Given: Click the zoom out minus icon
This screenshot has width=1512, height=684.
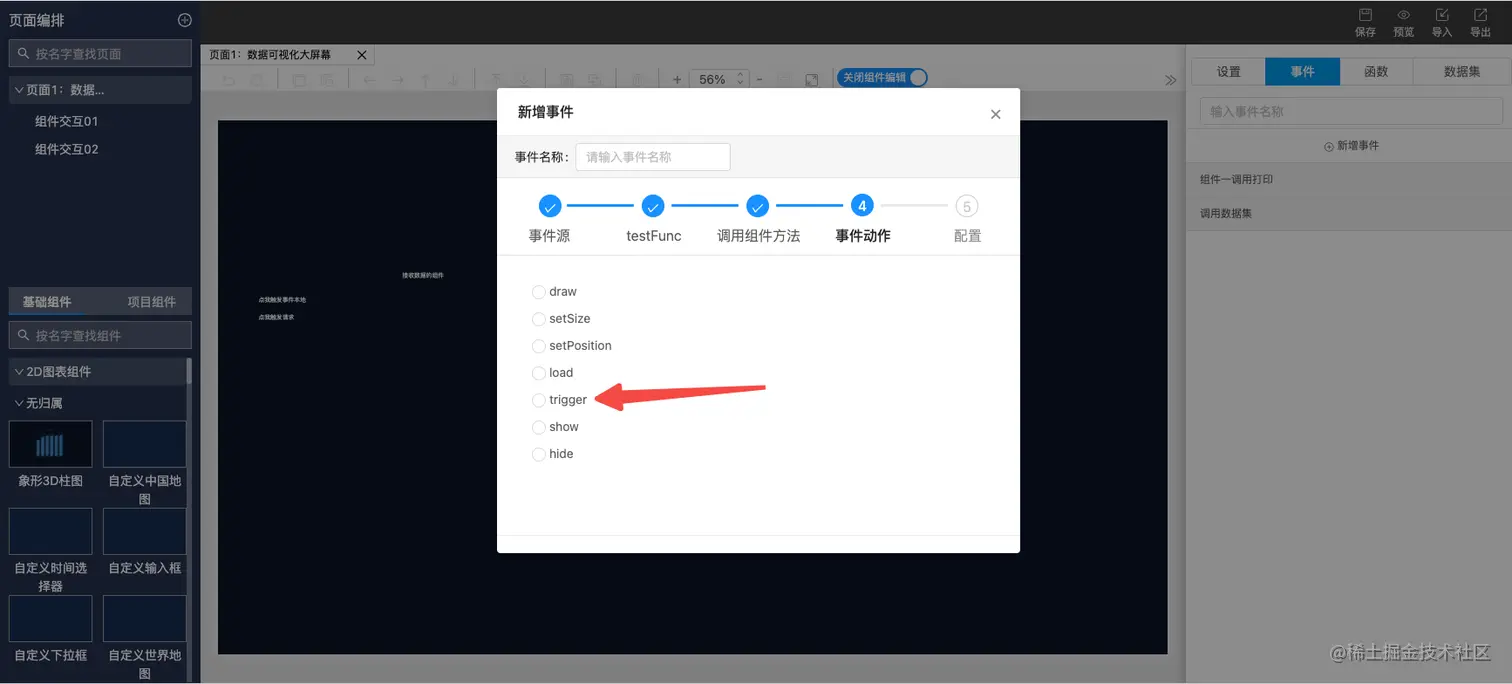Looking at the screenshot, I should pyautogui.click(x=760, y=79).
